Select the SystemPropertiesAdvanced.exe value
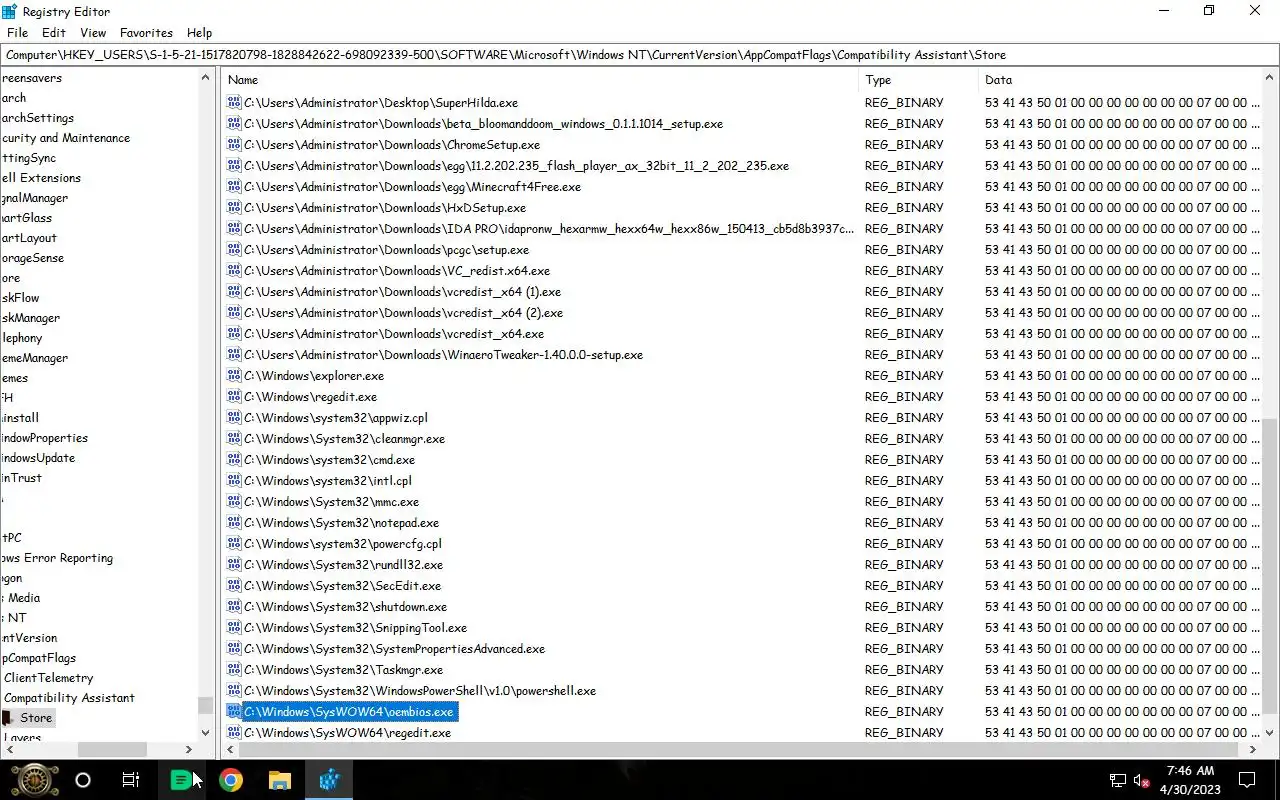 click(x=394, y=649)
